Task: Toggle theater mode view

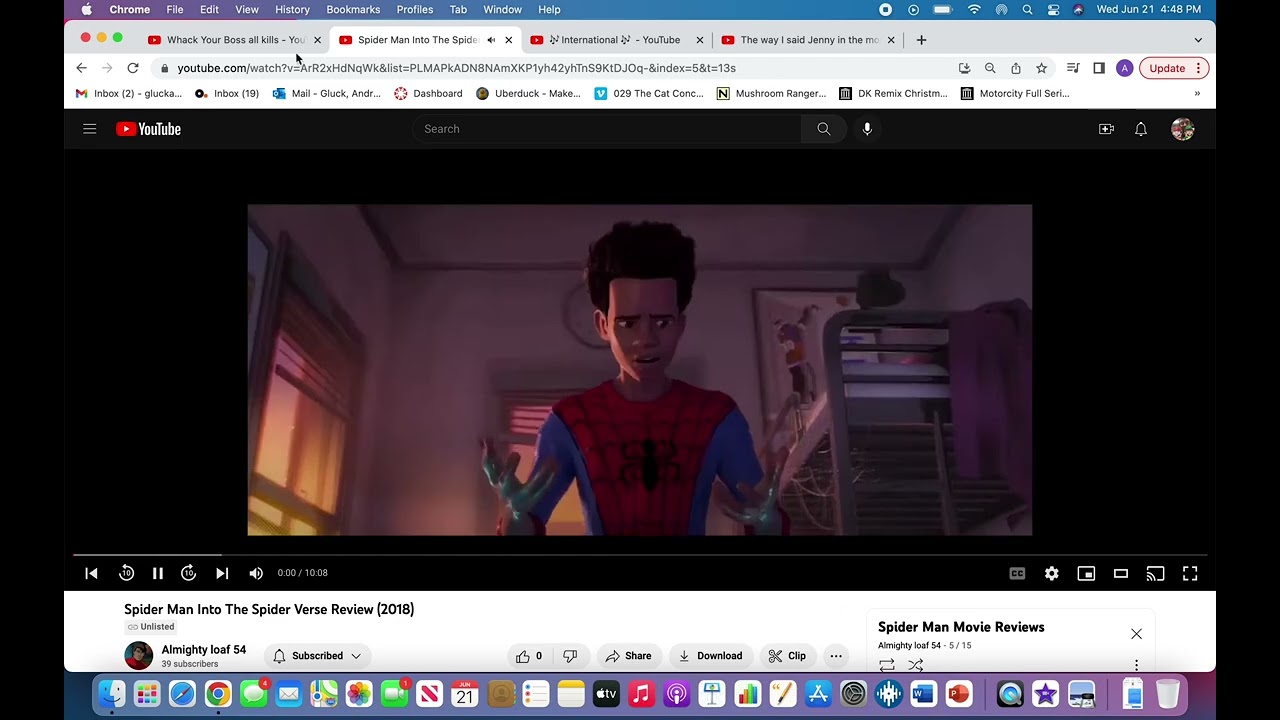Action: 1121,573
